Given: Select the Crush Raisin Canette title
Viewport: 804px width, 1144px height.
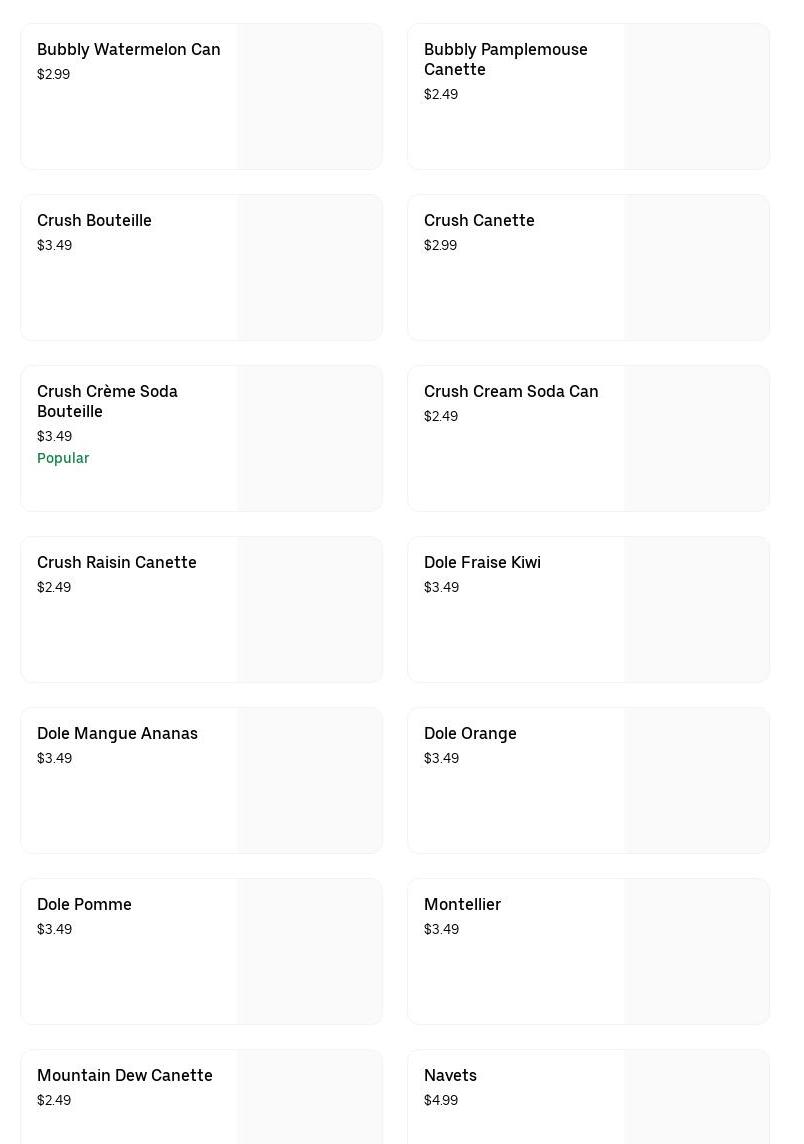Looking at the screenshot, I should [x=117, y=563].
